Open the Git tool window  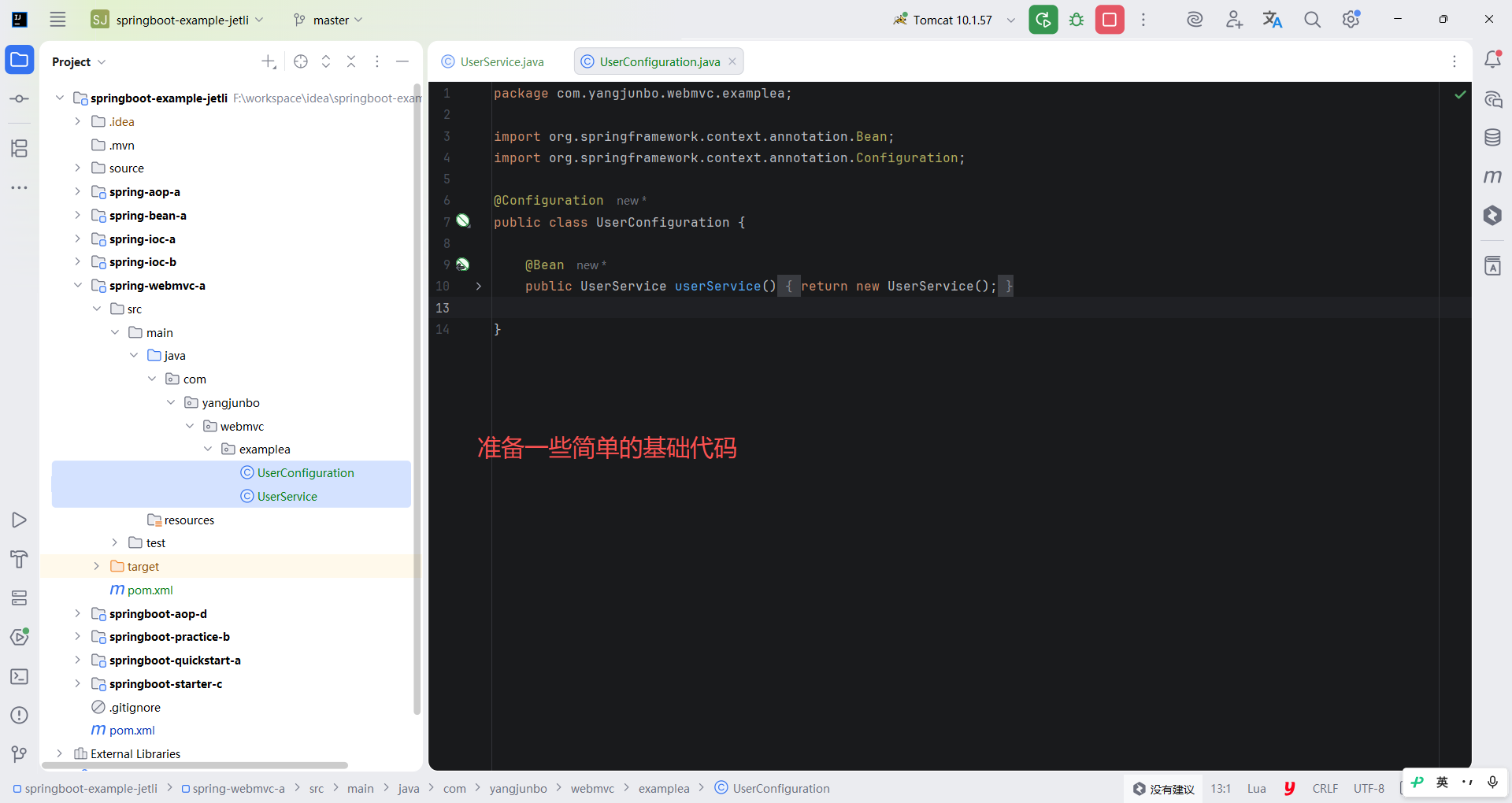20,754
